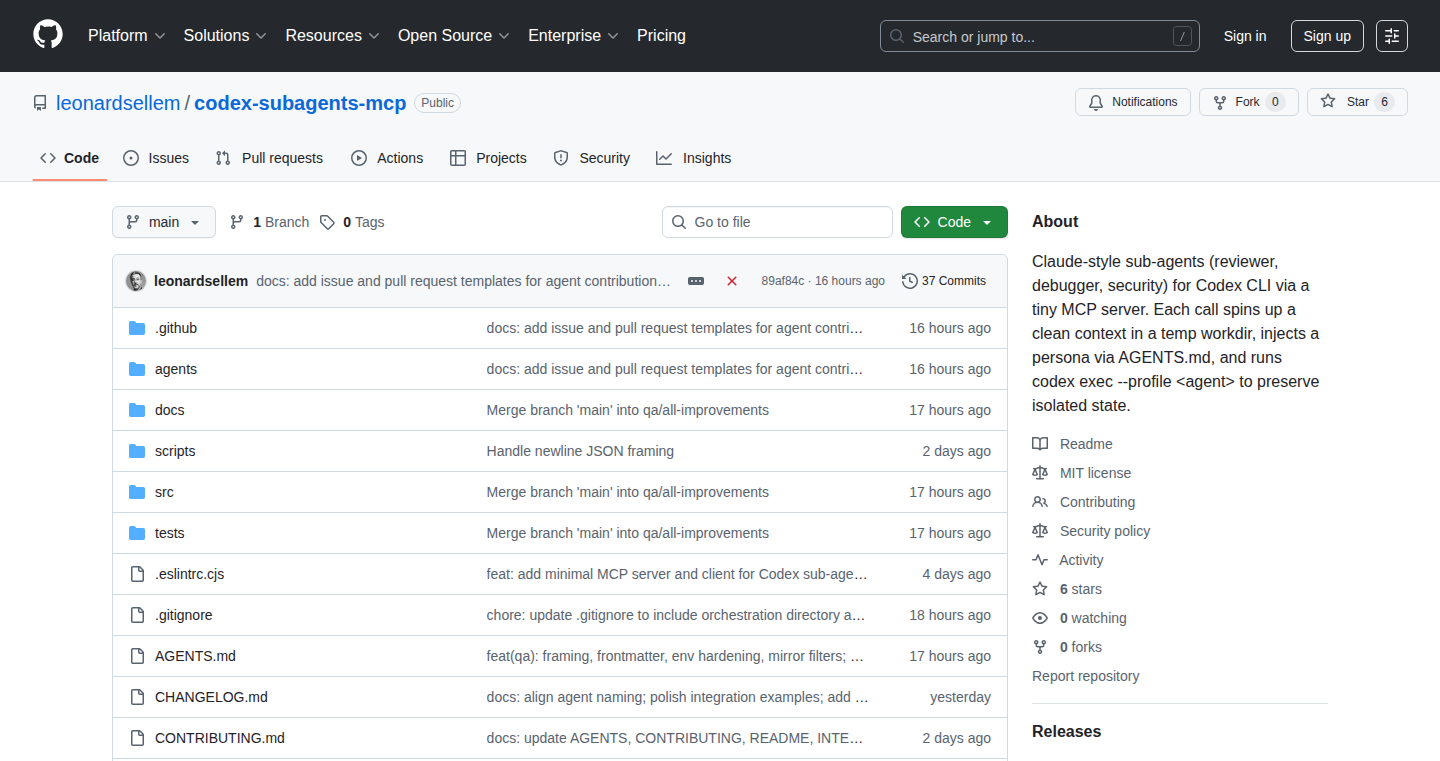Viewport: 1440px width, 761px height.
Task: View the 0 Tags list
Action: click(x=352, y=222)
